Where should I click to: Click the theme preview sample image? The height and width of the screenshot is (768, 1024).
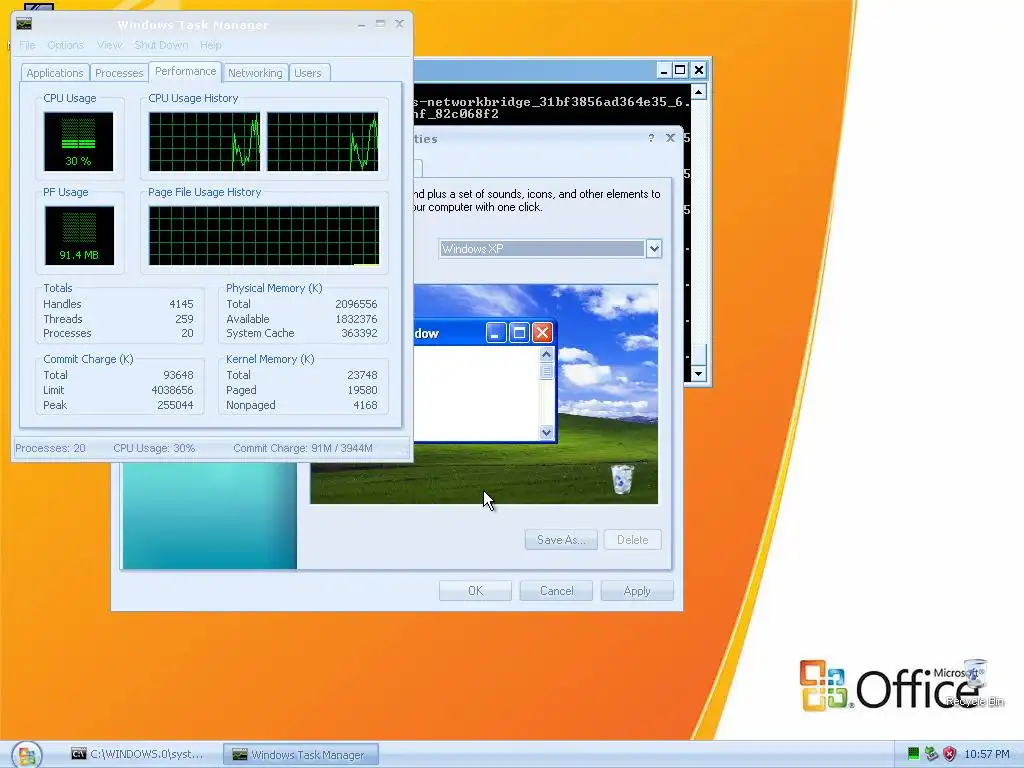[536, 394]
